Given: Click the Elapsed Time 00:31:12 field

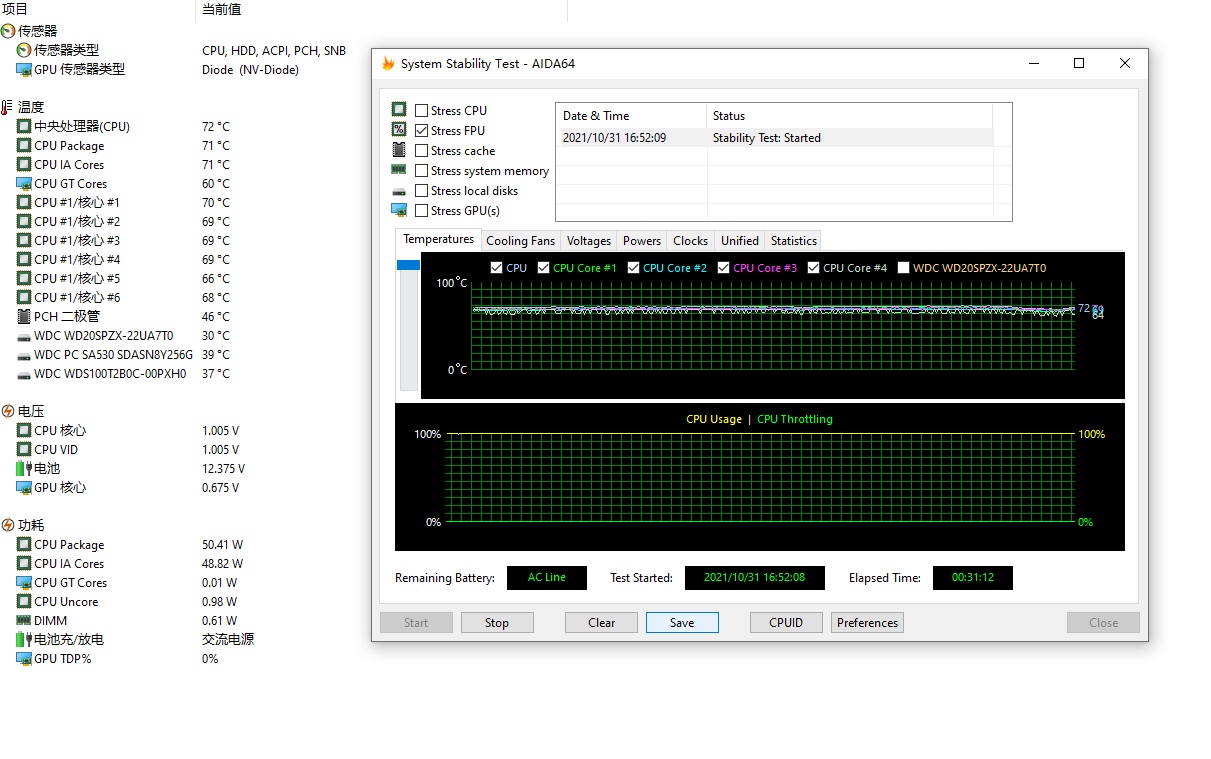Looking at the screenshot, I should coord(973,578).
